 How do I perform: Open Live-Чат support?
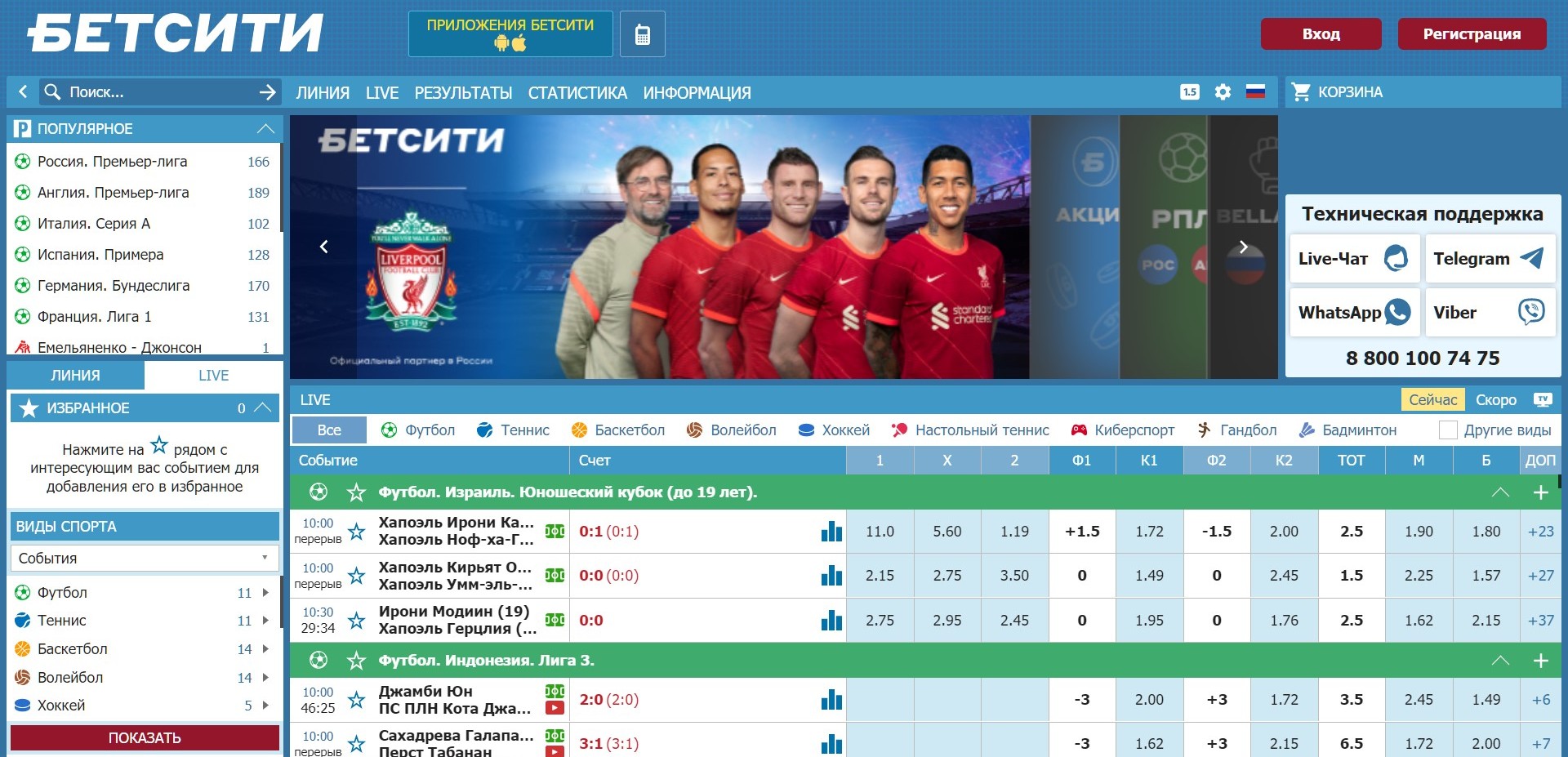pos(1355,259)
